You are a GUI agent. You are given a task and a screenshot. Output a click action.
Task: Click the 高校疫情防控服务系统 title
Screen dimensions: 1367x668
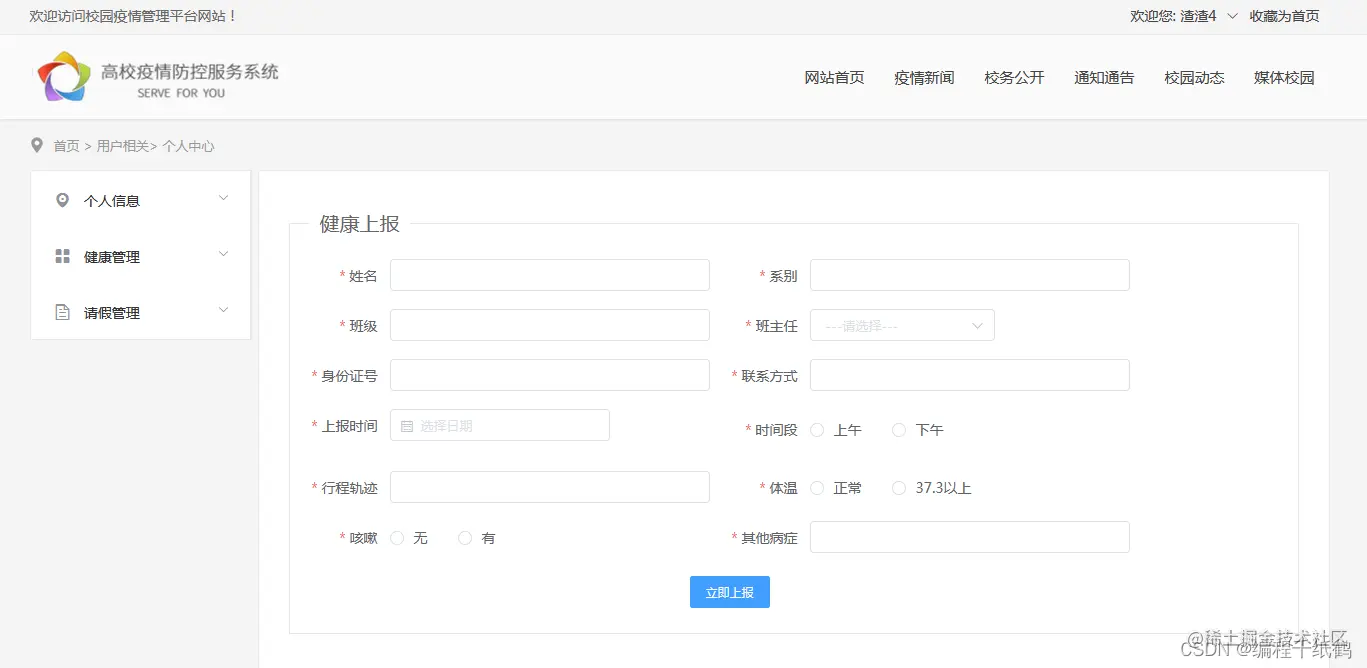tap(190, 71)
